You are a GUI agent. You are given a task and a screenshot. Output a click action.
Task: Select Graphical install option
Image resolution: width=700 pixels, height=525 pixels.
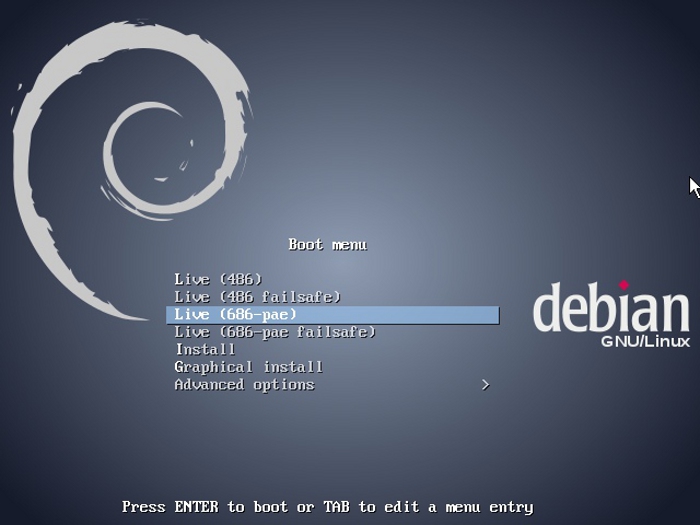pos(248,367)
